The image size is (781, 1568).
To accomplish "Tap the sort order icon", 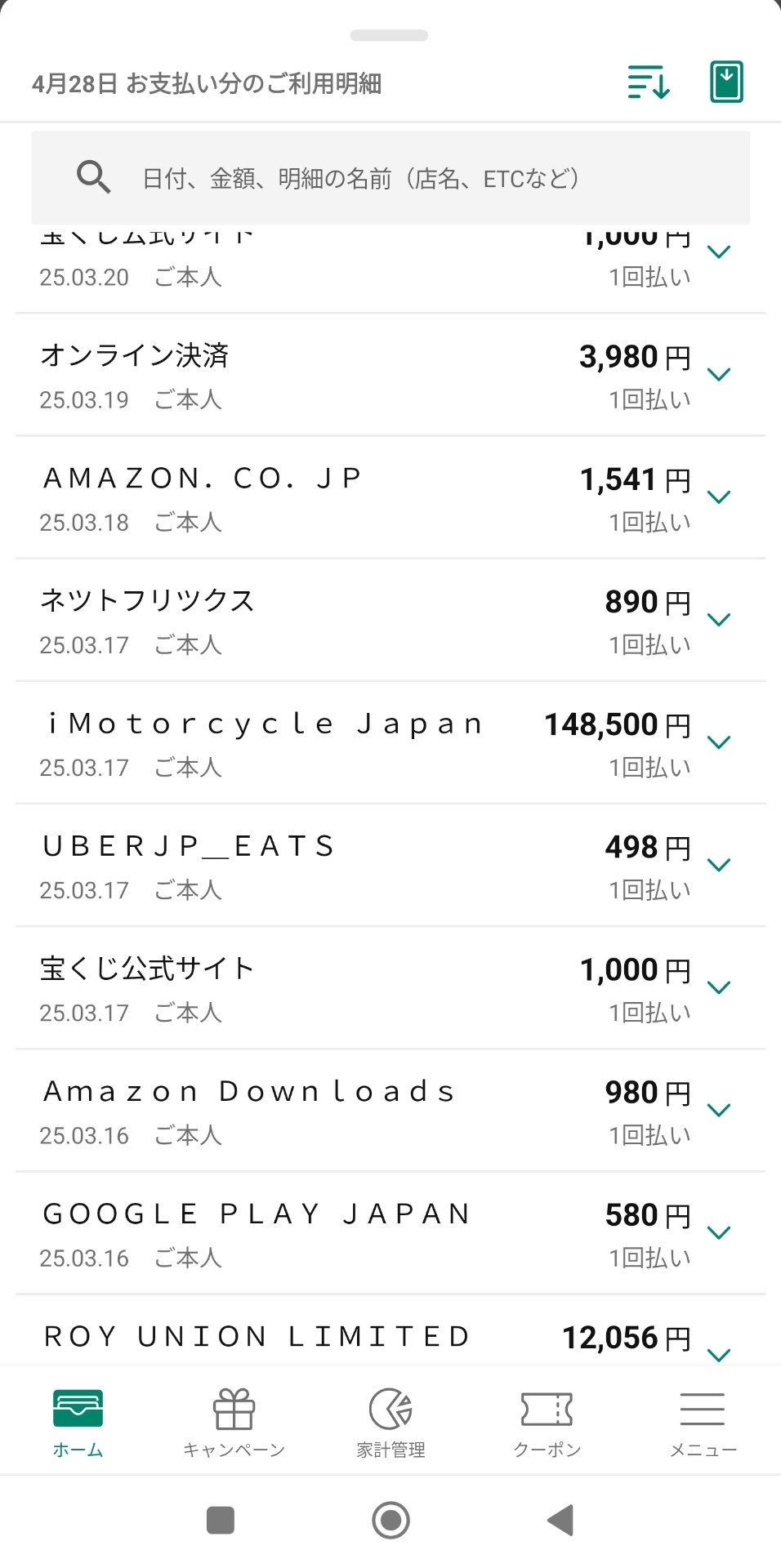I will (649, 82).
